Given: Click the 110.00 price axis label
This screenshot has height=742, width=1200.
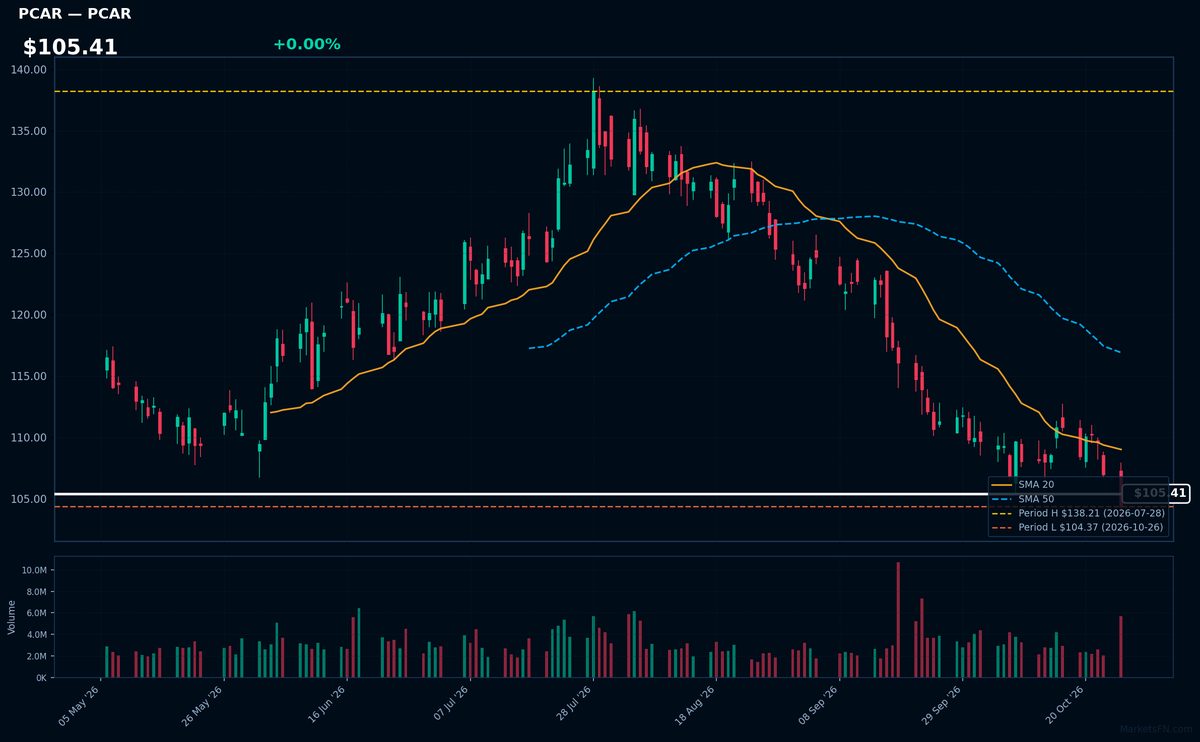Looking at the screenshot, I should pos(30,438).
